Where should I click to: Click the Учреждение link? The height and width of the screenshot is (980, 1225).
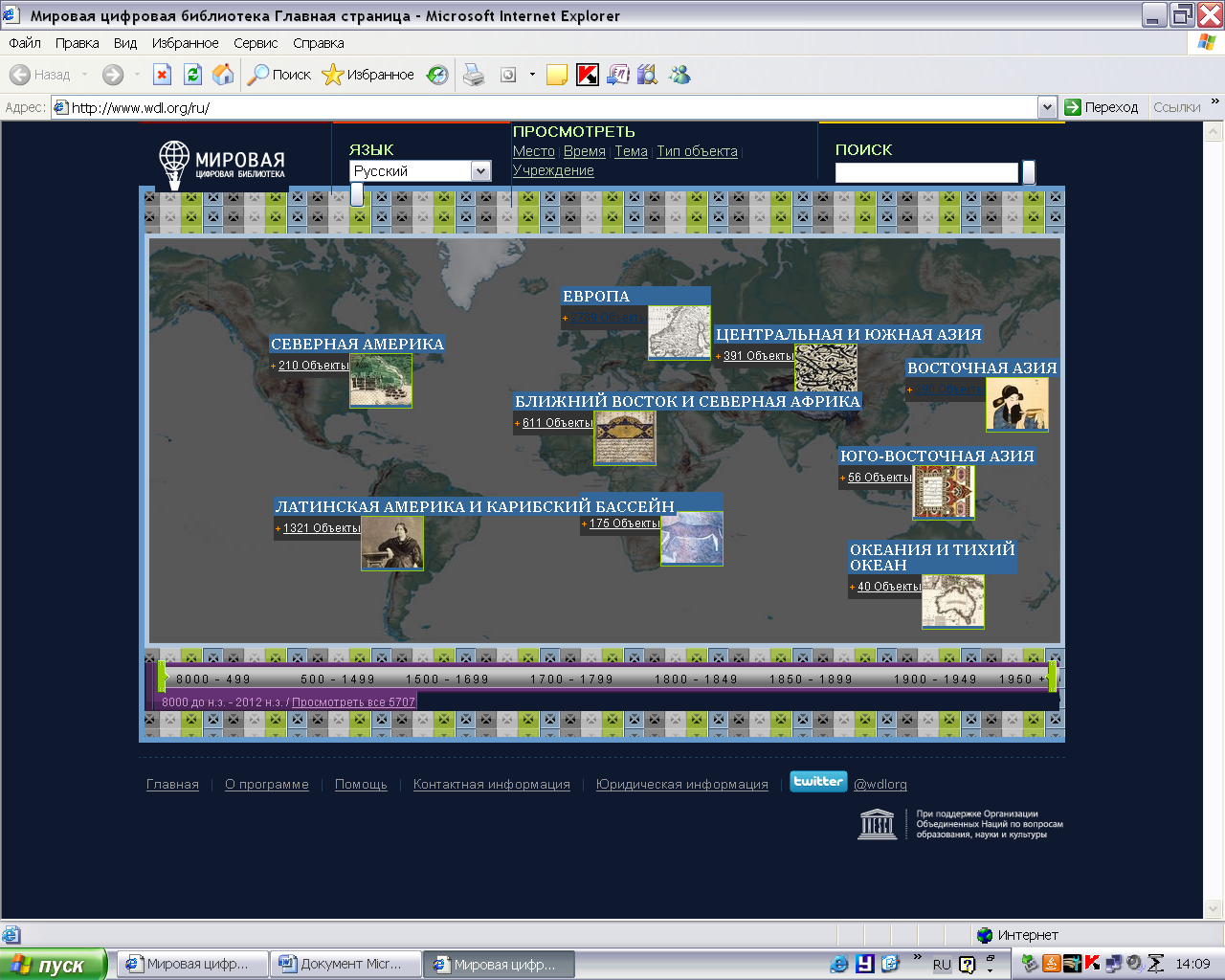point(553,170)
